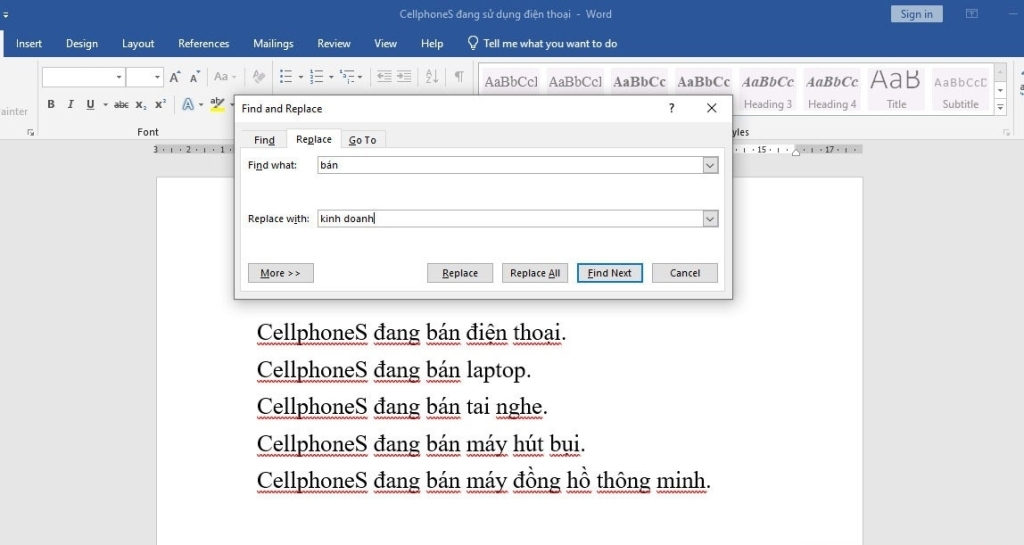Click Tell me what you want to do
The width and height of the screenshot is (1024, 545).
[550, 44]
